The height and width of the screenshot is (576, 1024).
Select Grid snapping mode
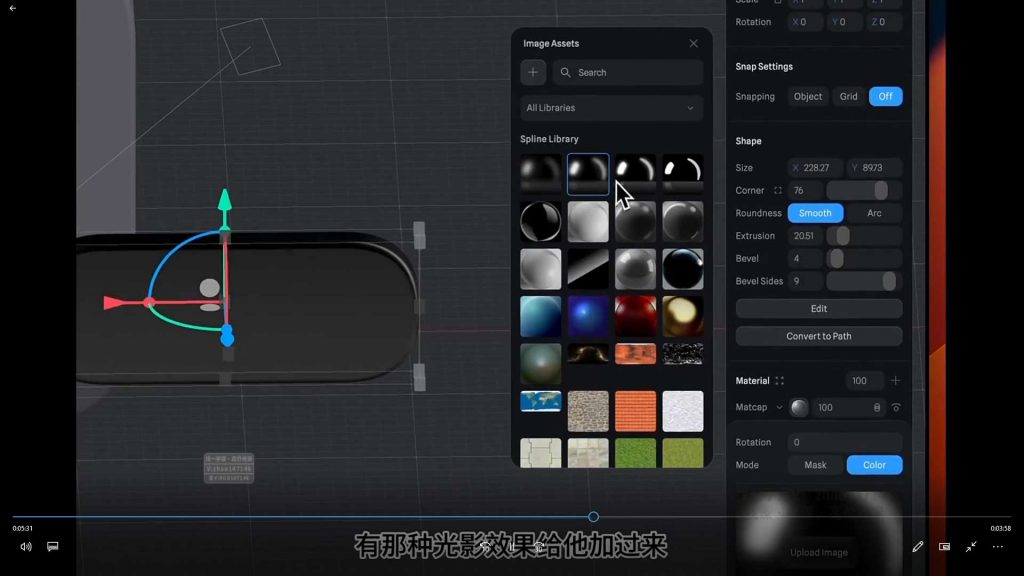pos(848,96)
